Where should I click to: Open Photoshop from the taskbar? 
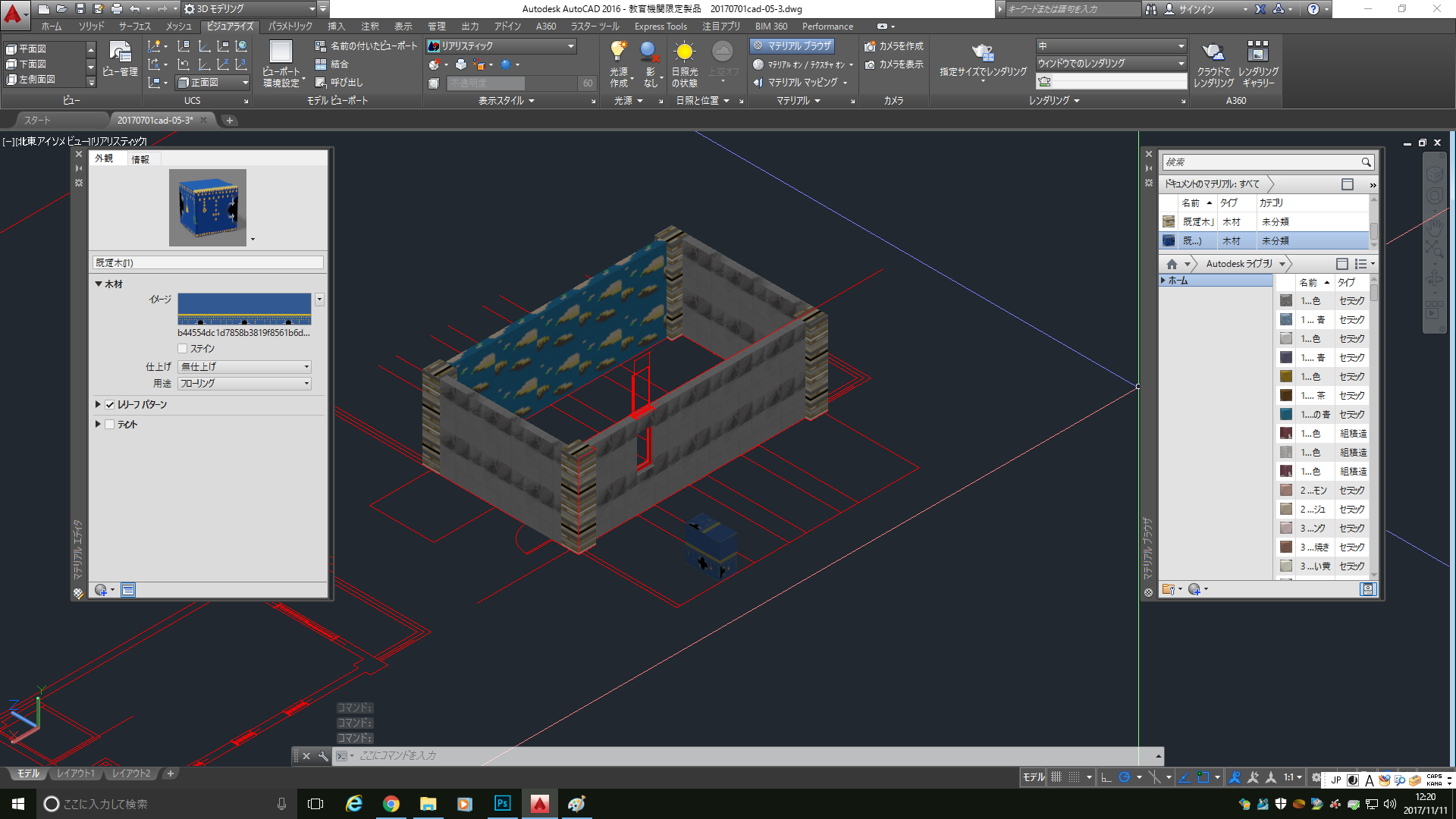503,804
